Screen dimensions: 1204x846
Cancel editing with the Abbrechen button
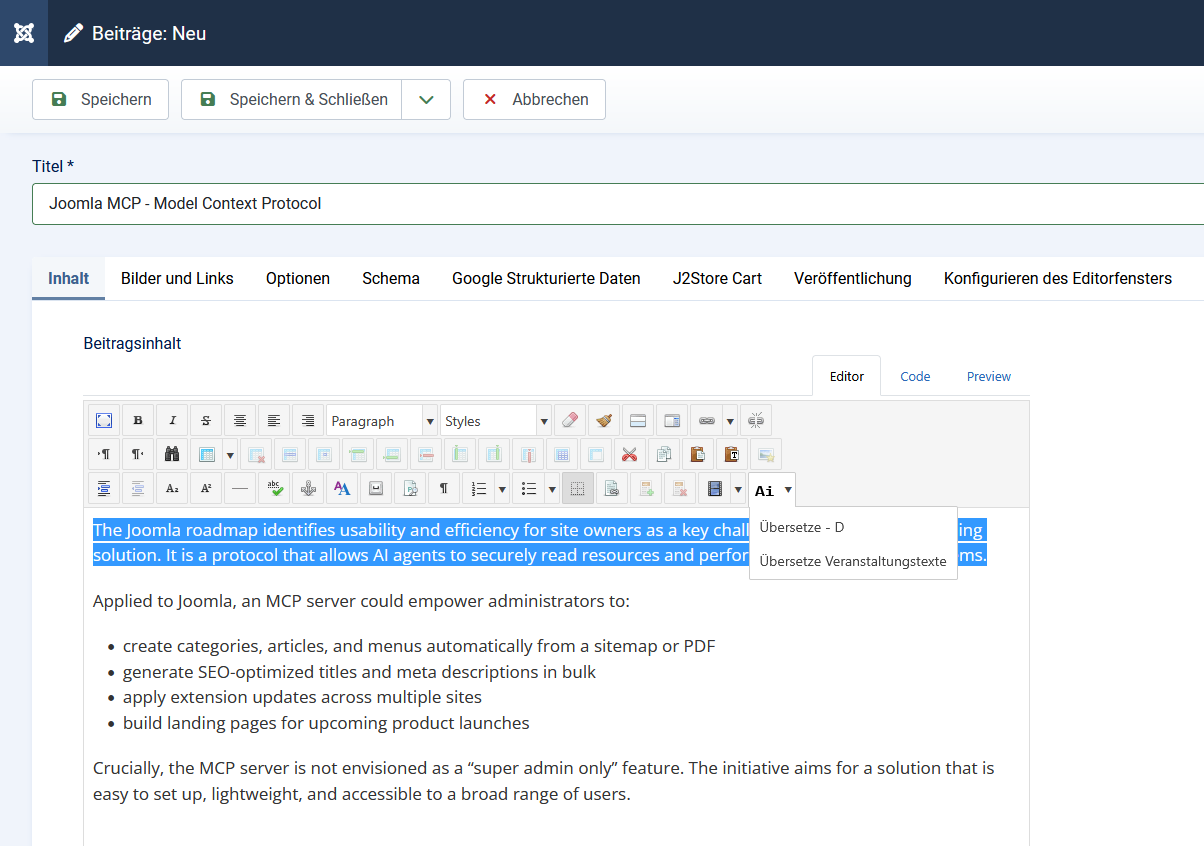534,99
